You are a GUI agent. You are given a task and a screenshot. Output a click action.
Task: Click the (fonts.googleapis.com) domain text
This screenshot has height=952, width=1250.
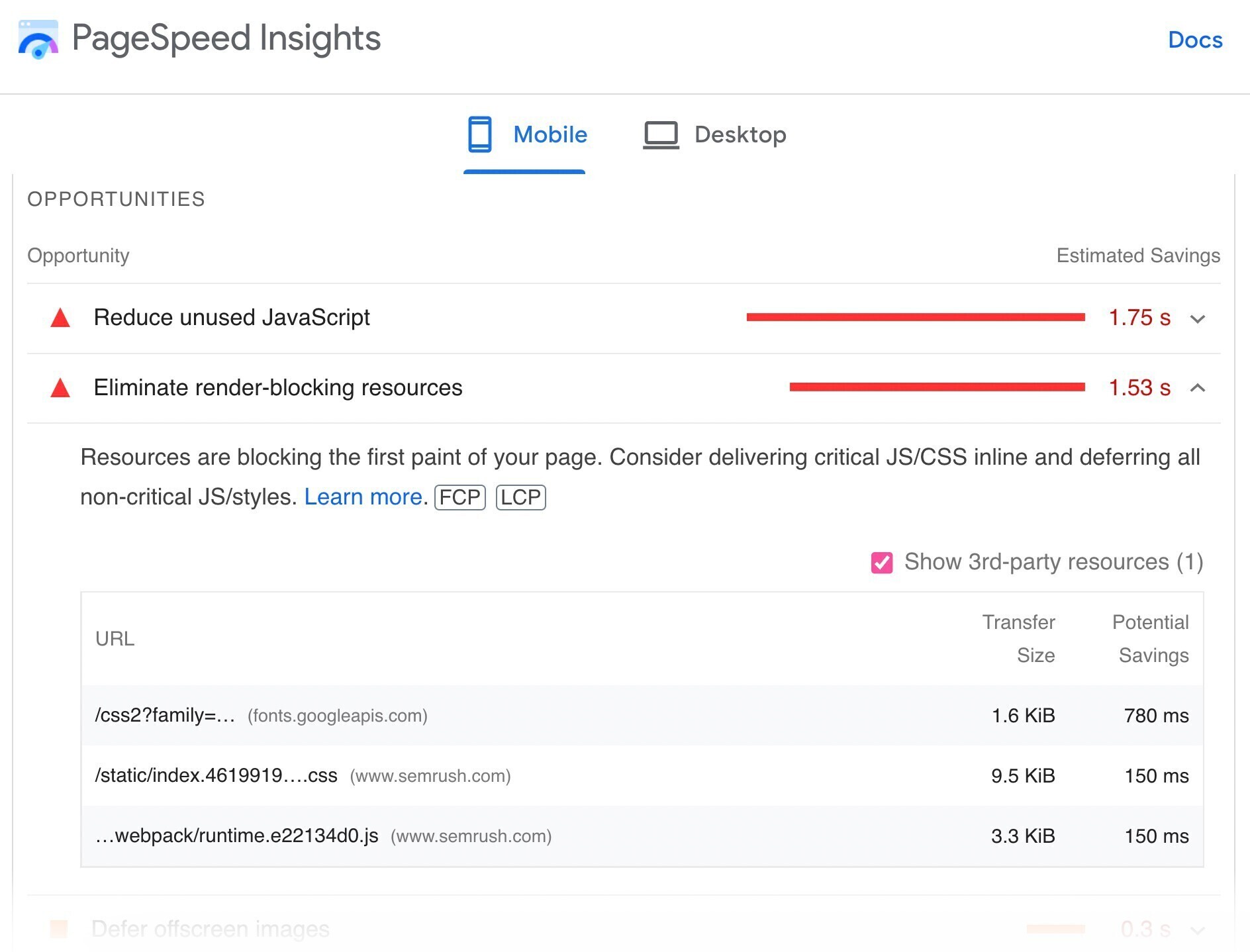pos(338,716)
